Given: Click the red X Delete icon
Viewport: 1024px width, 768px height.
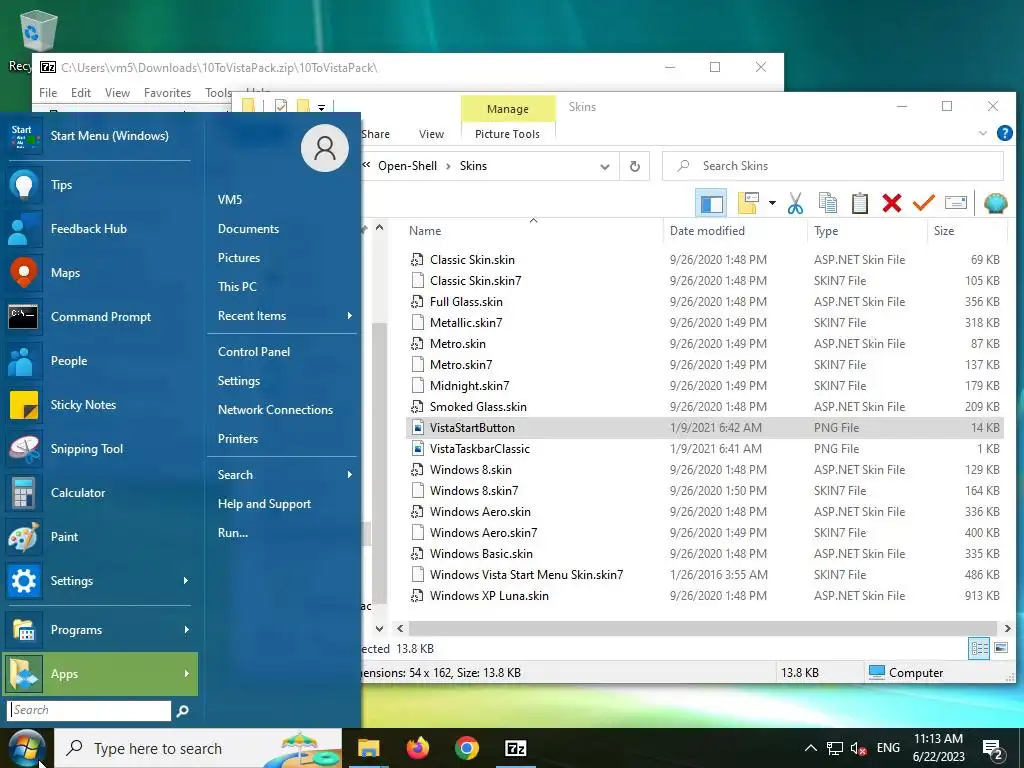Looking at the screenshot, I should click(x=891, y=204).
